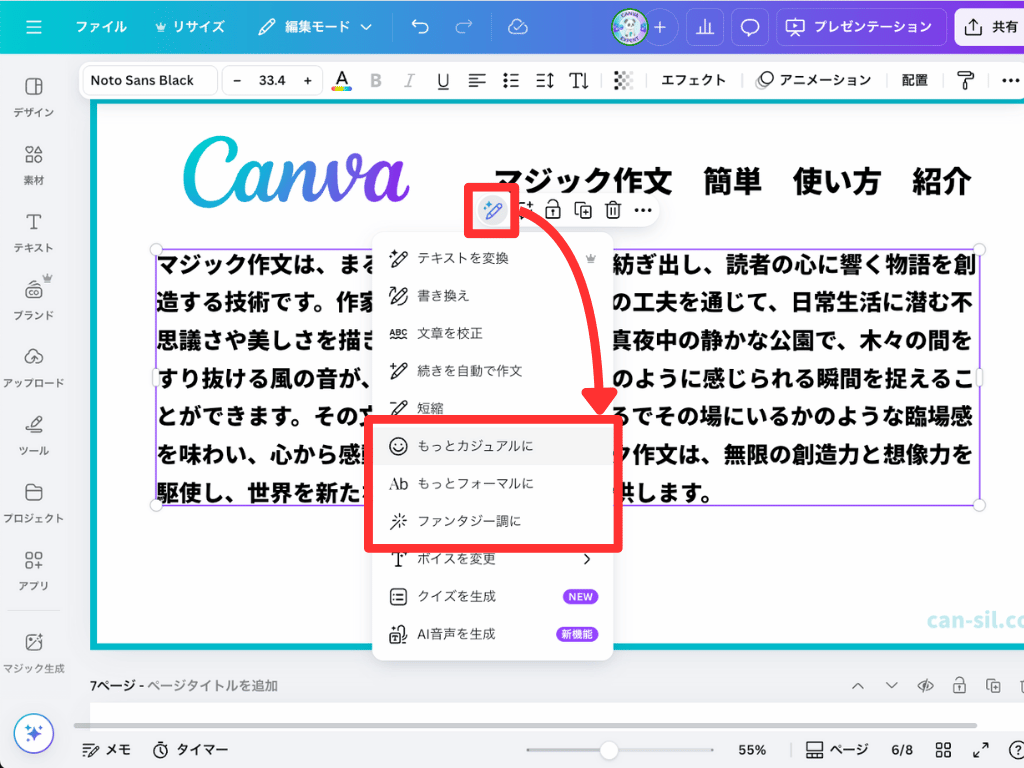The height and width of the screenshot is (768, 1024).
Task: Open the Noto Sans Black font dropdown
Action: point(150,80)
